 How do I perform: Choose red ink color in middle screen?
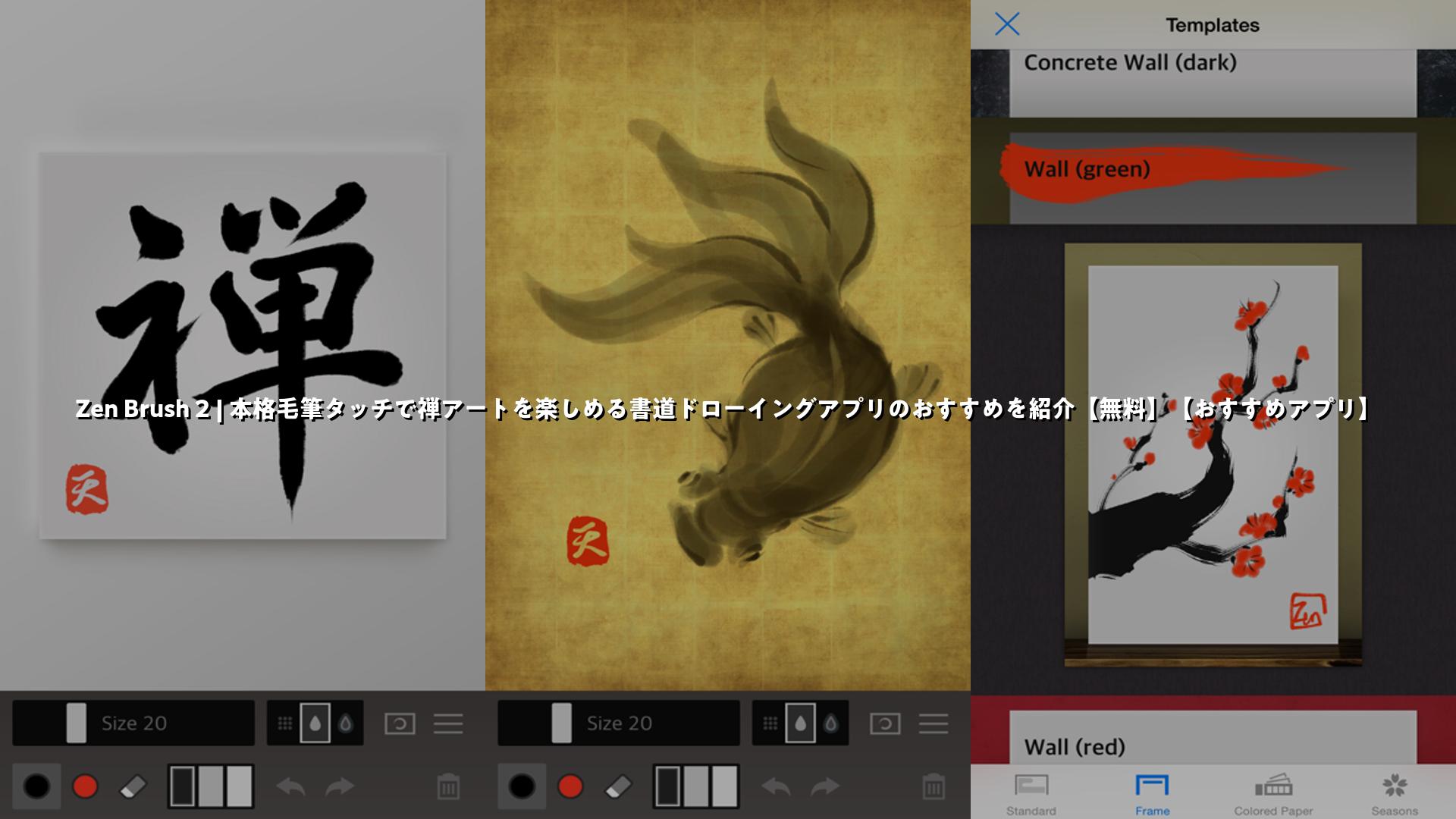(570, 786)
